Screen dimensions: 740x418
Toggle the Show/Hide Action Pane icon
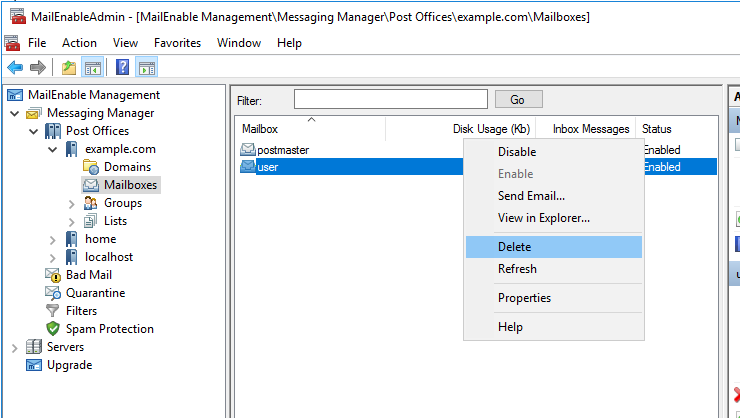coord(147,67)
